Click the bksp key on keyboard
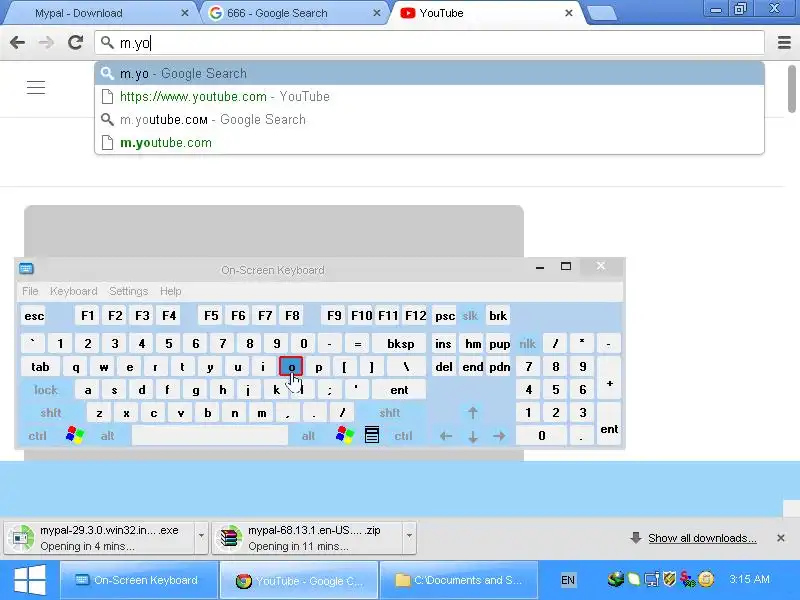The width and height of the screenshot is (800, 600). point(401,344)
